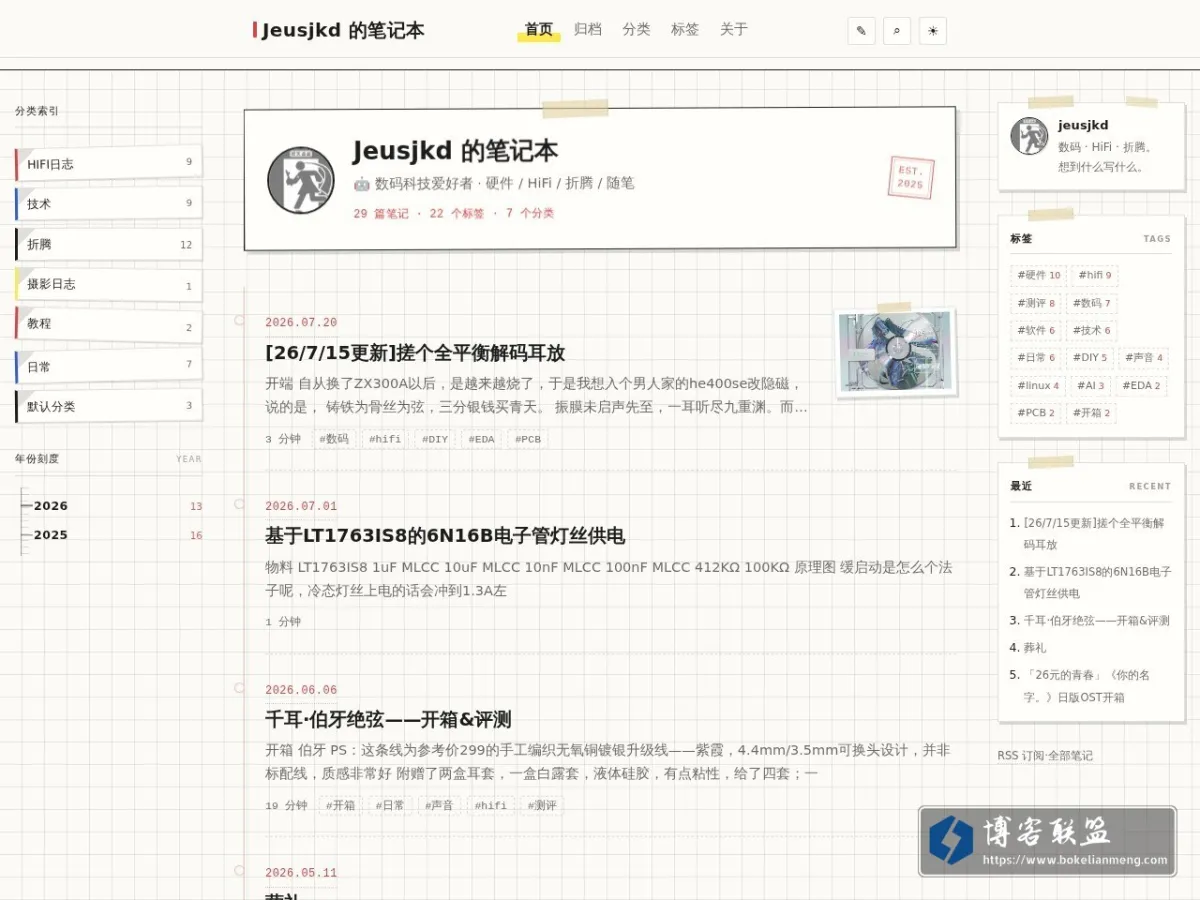The image size is (1200, 900).
Task: Open post 搓个全平衡解码耳放
Action: [x=415, y=353]
